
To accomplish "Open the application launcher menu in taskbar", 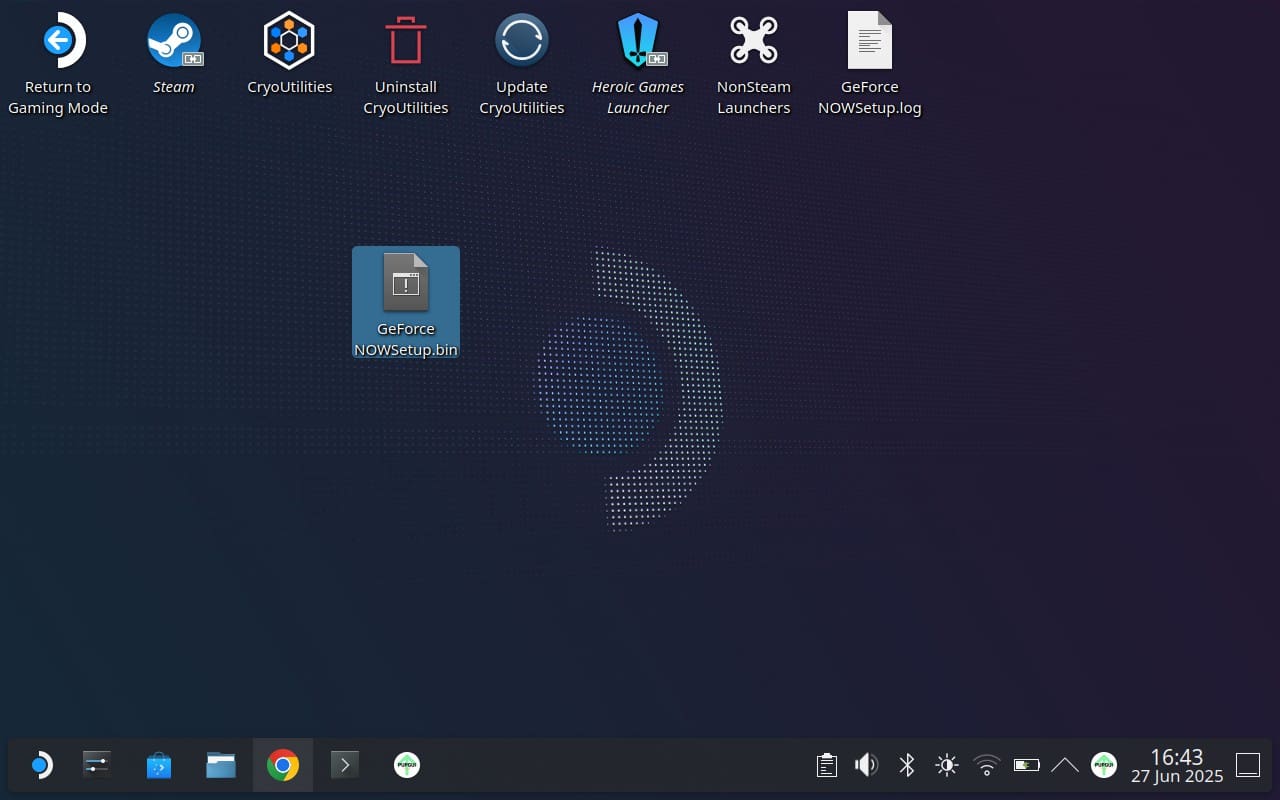I will click(x=39, y=766).
